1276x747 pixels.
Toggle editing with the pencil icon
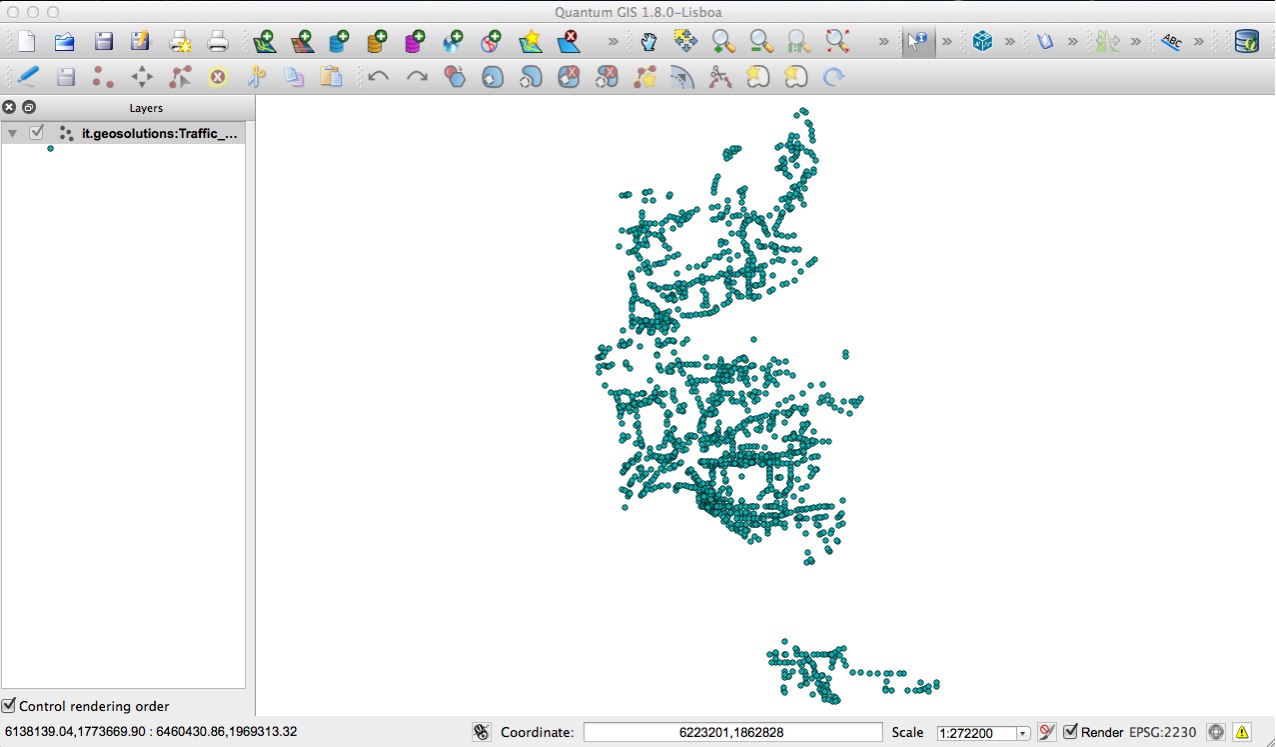(x=27, y=76)
